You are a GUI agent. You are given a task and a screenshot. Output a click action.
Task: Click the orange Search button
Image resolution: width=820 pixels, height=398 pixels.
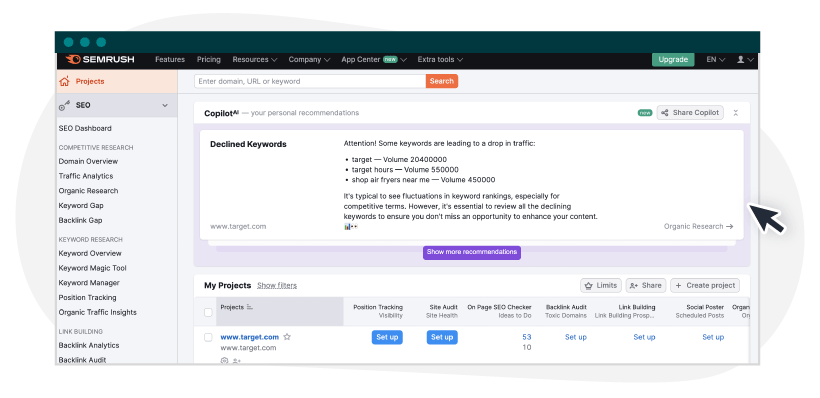tap(442, 81)
